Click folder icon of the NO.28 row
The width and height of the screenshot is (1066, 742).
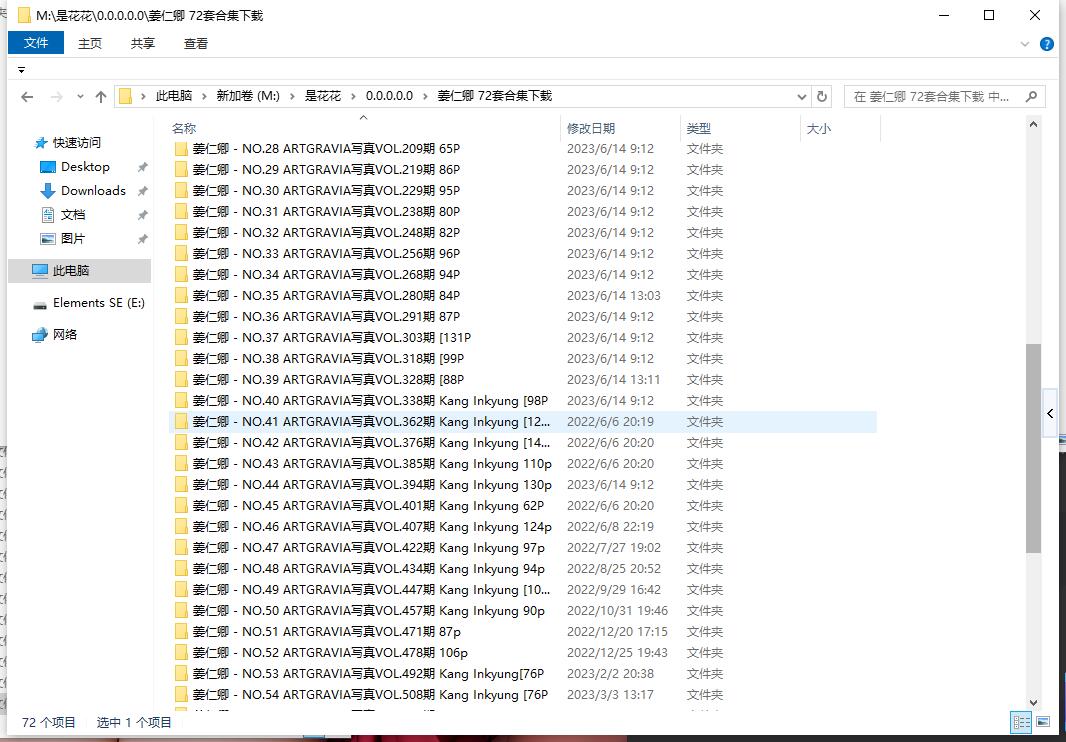pyautogui.click(x=181, y=149)
